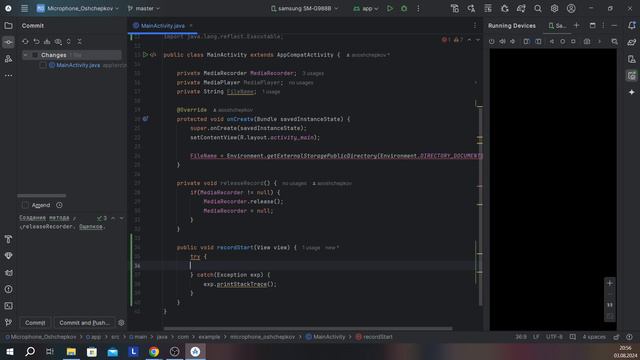Go to previous highlighted error arrow

(x=469, y=40)
